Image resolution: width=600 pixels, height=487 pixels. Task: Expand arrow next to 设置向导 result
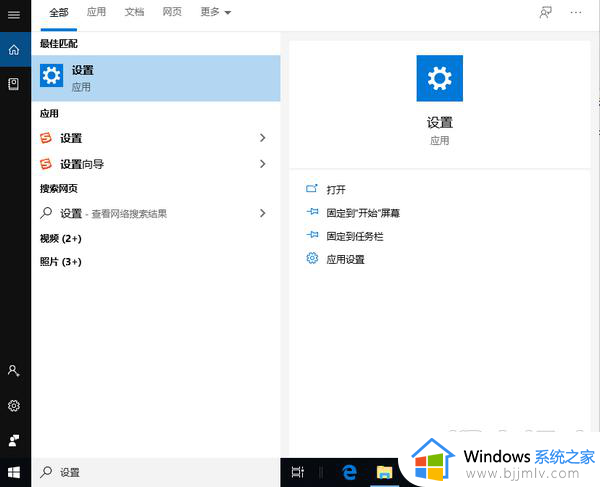tap(262, 164)
